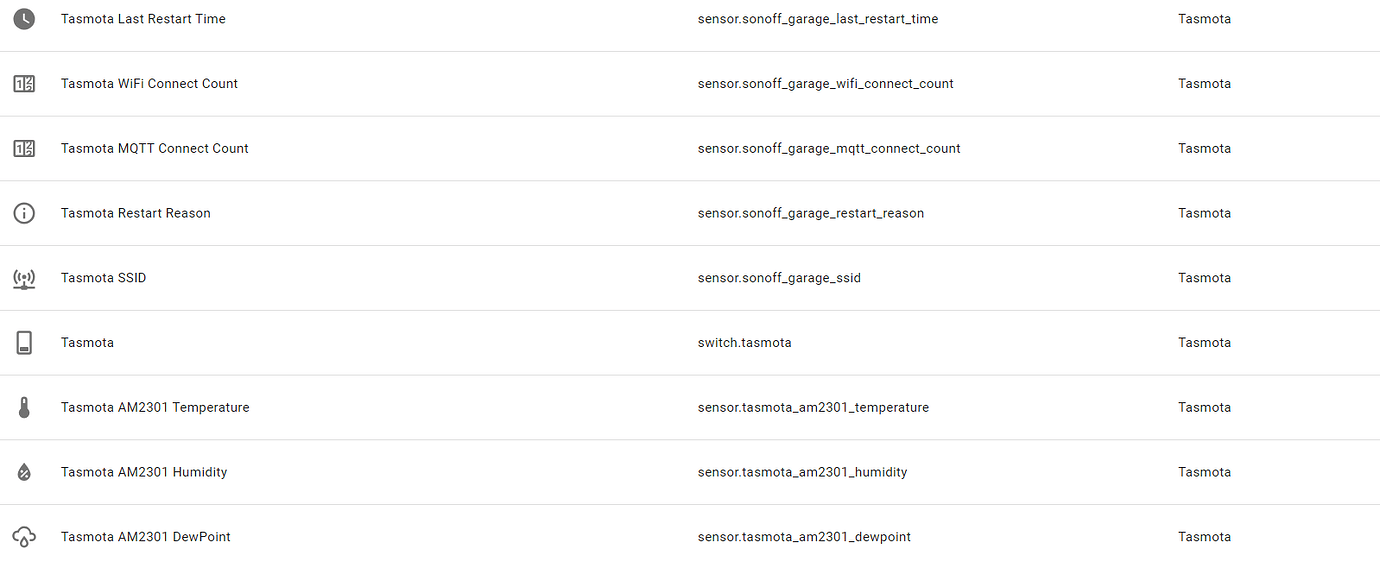Open the Tasmota Last Restart Time entity
The image size is (1380, 568).
coord(143,19)
